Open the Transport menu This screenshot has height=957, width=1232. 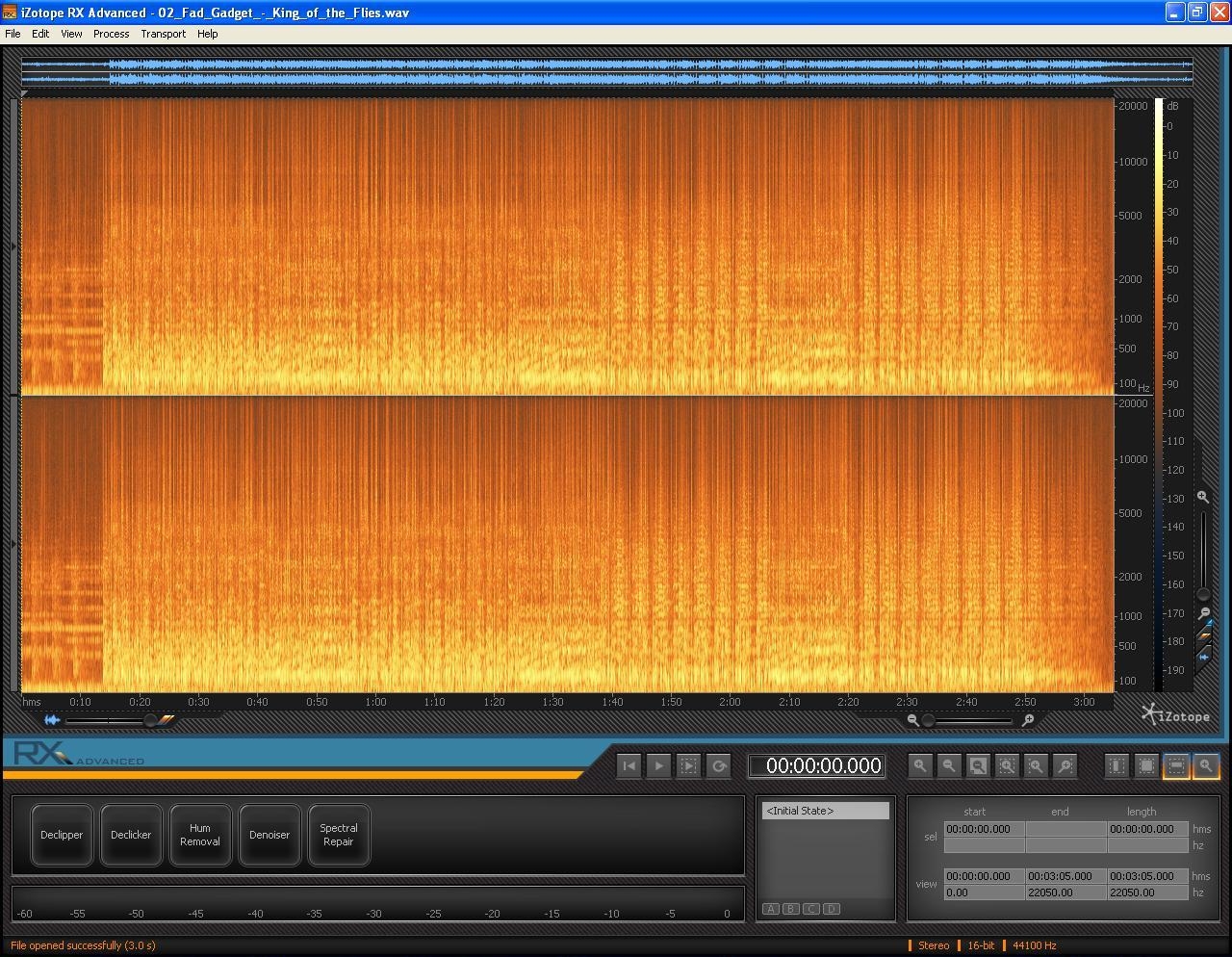pos(163,34)
